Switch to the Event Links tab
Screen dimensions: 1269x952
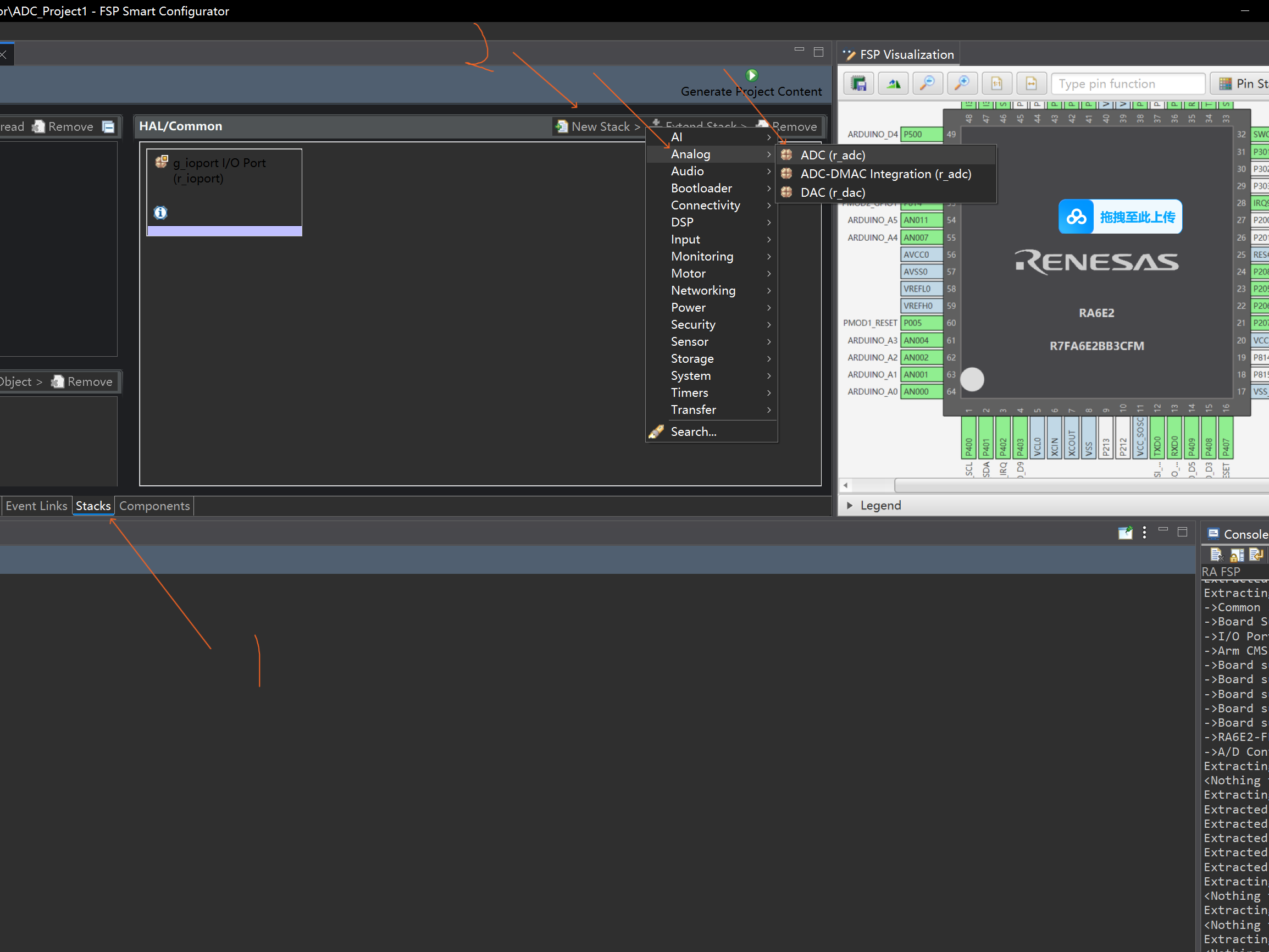37,506
